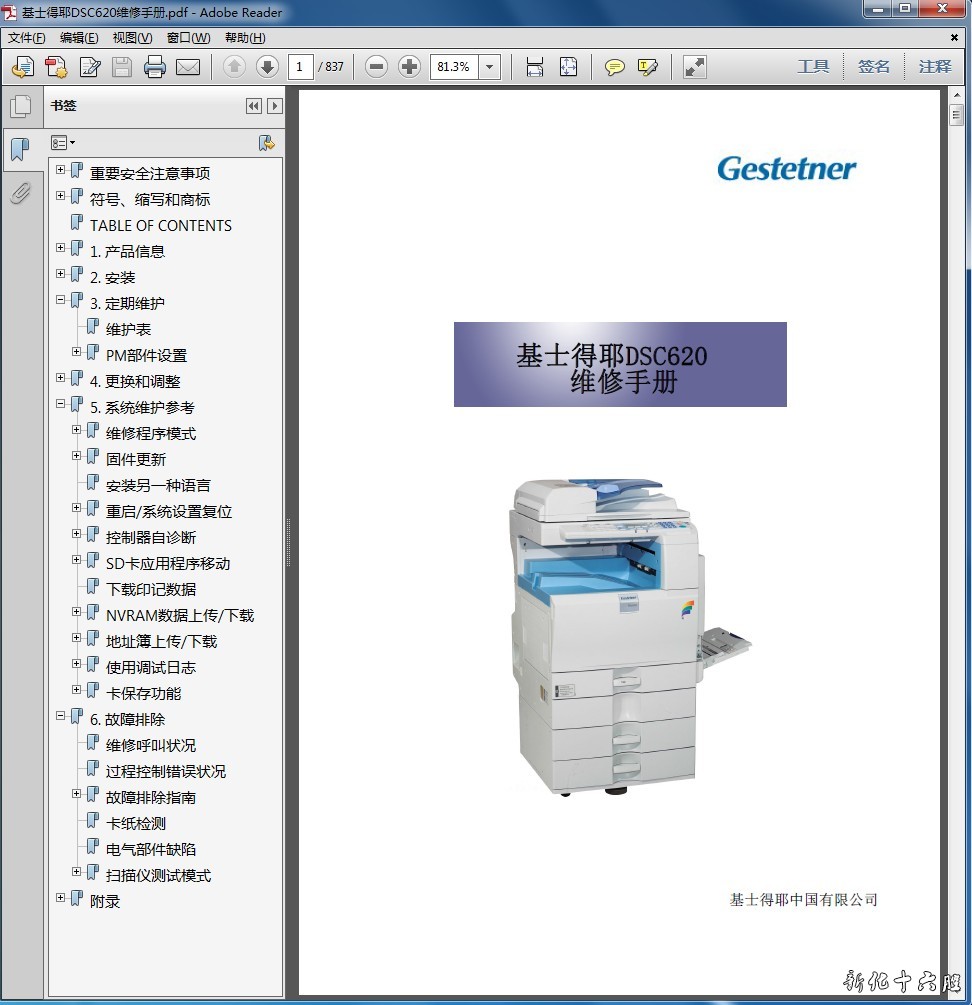Collapse the 6. 故障排除 bookmark
The height and width of the screenshot is (1005, 972).
tap(61, 716)
